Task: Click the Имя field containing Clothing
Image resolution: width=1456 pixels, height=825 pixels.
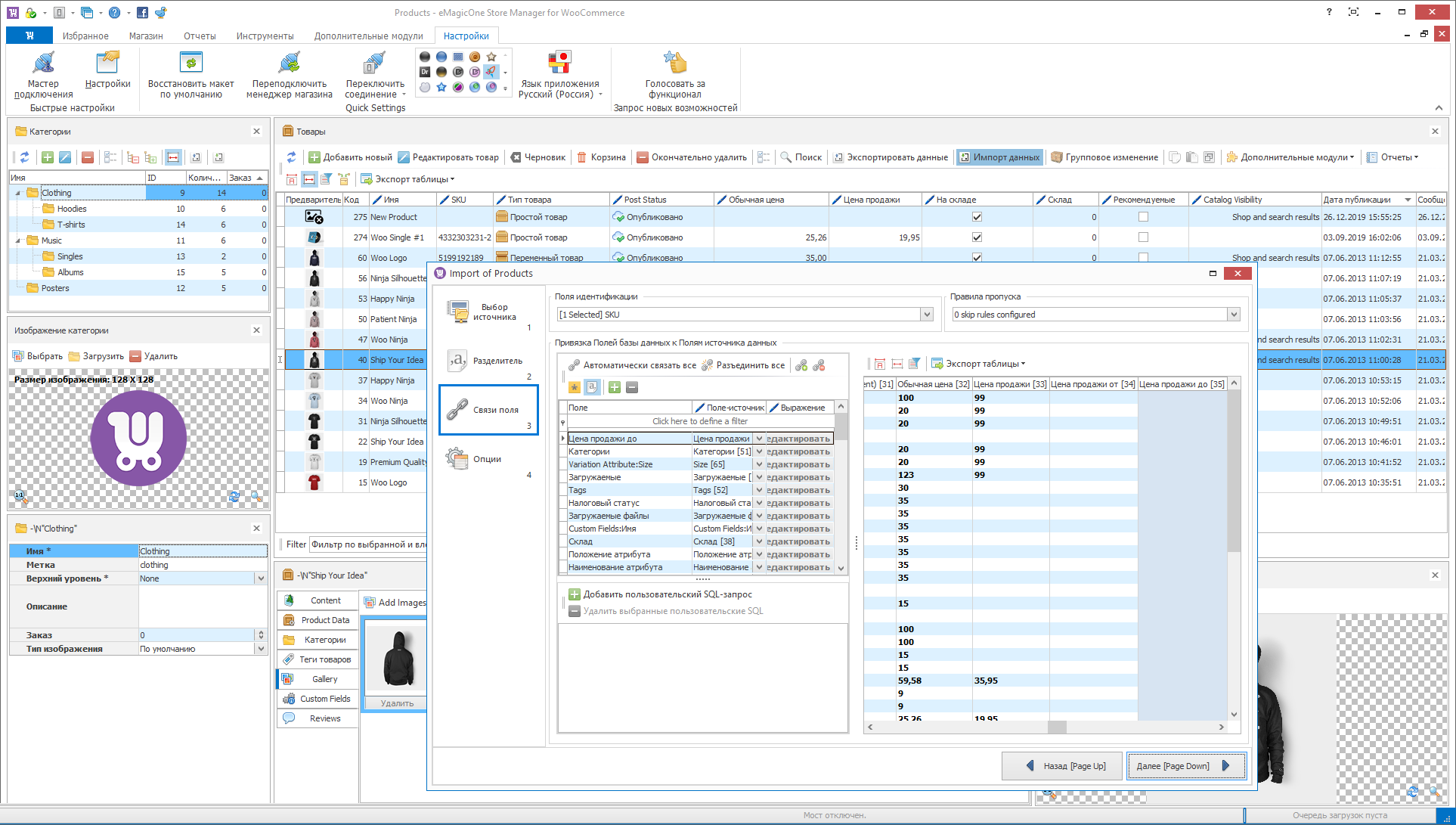Action: point(203,551)
